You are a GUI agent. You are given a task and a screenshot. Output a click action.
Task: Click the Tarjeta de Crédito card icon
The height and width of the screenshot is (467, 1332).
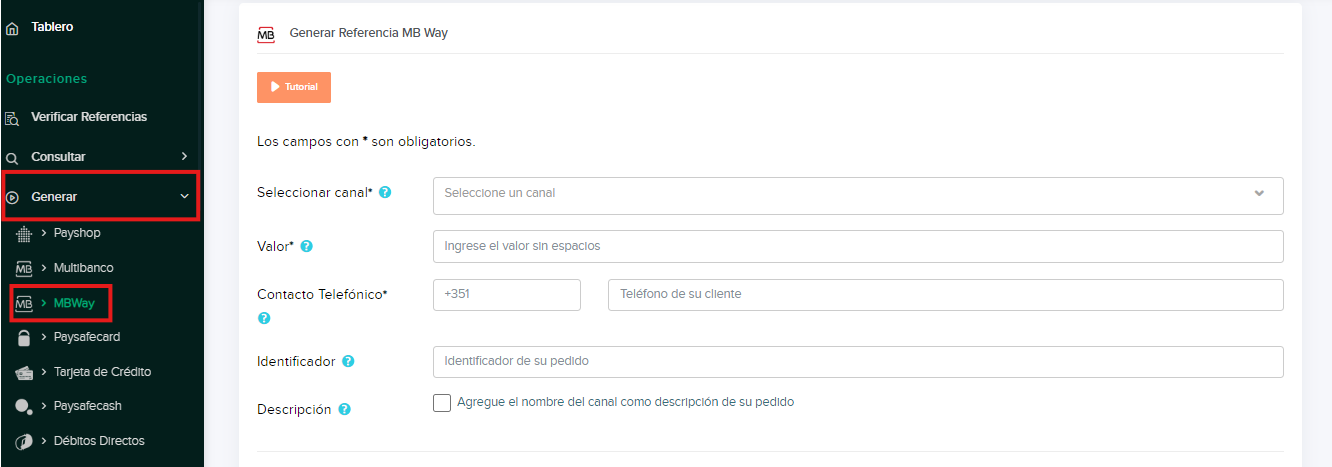25,372
